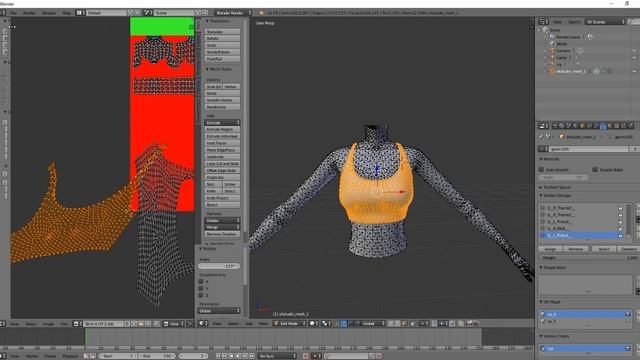
Task: Click Loop Cut and Slide button
Action: pyautogui.click(x=222, y=164)
